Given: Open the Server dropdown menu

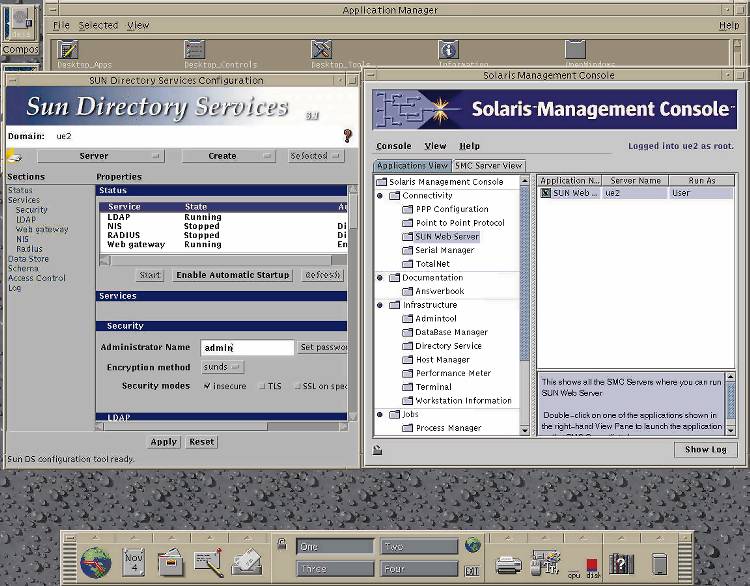Looking at the screenshot, I should [100, 156].
